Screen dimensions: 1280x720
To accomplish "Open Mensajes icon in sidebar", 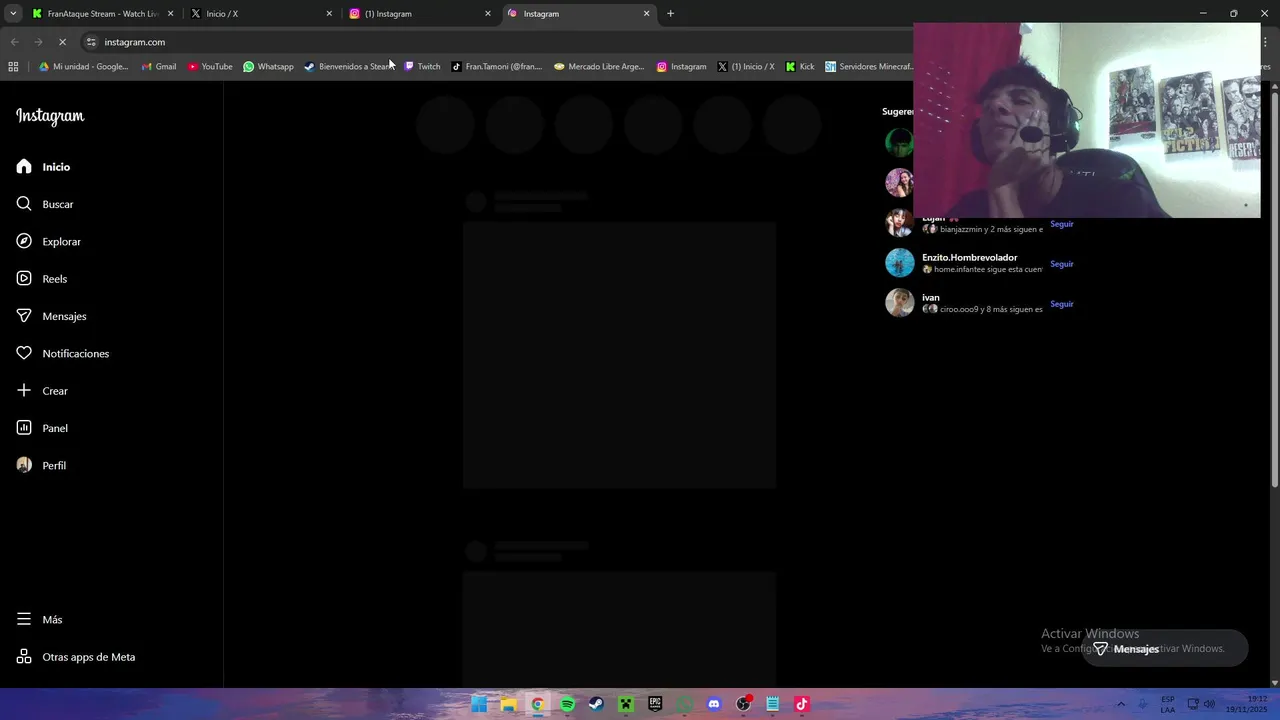I will pos(24,316).
